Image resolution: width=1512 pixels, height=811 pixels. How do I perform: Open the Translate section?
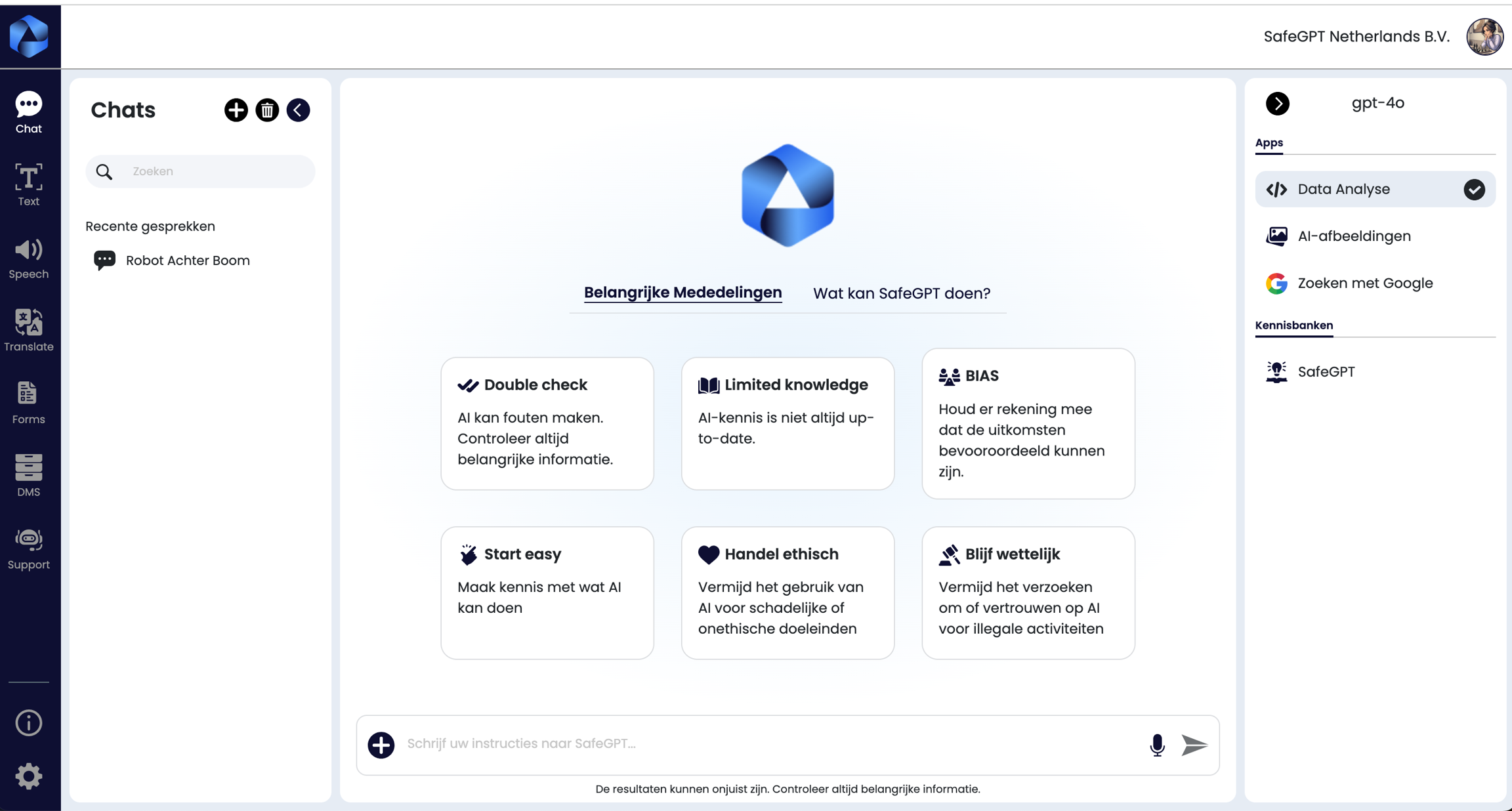click(28, 331)
